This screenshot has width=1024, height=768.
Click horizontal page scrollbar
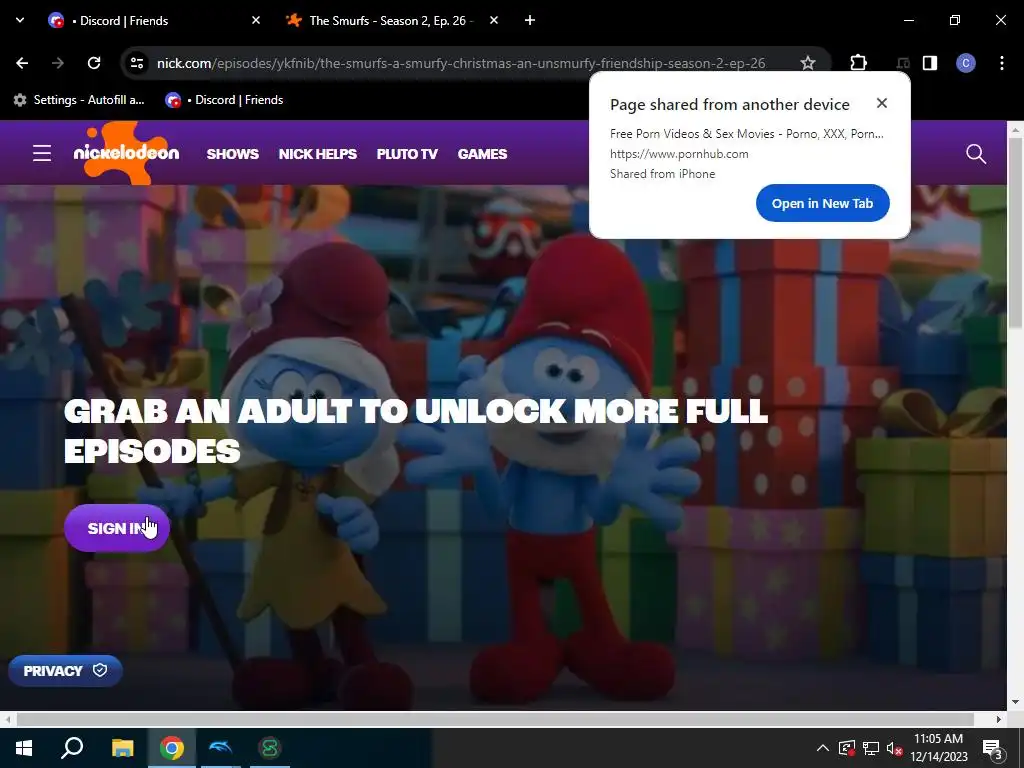pyautogui.click(x=495, y=719)
